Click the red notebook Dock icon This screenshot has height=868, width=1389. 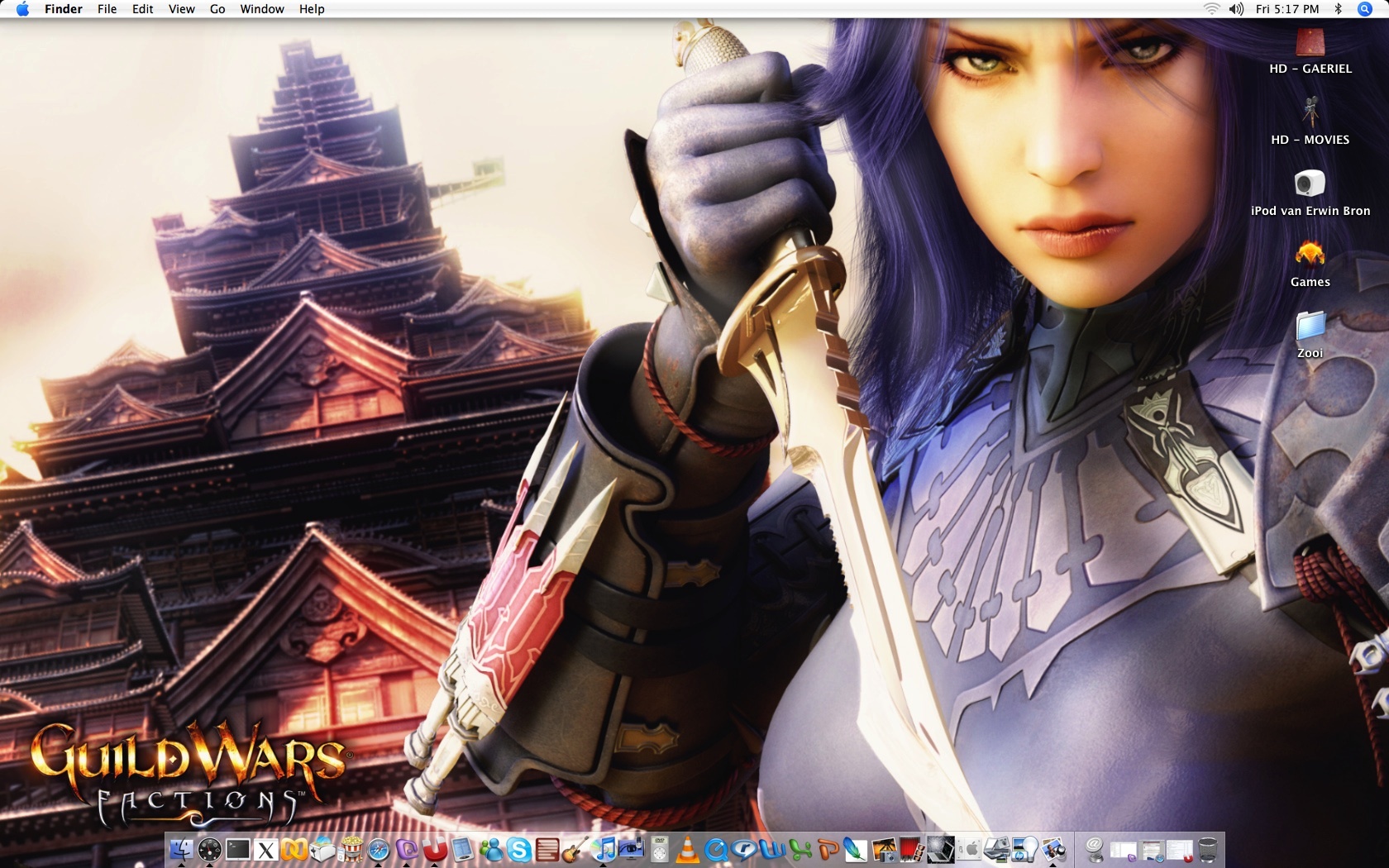point(547,849)
